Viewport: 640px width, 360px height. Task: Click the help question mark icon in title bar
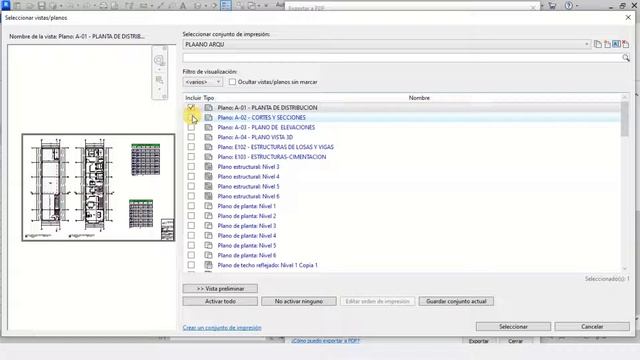pyautogui.click(x=569, y=5)
